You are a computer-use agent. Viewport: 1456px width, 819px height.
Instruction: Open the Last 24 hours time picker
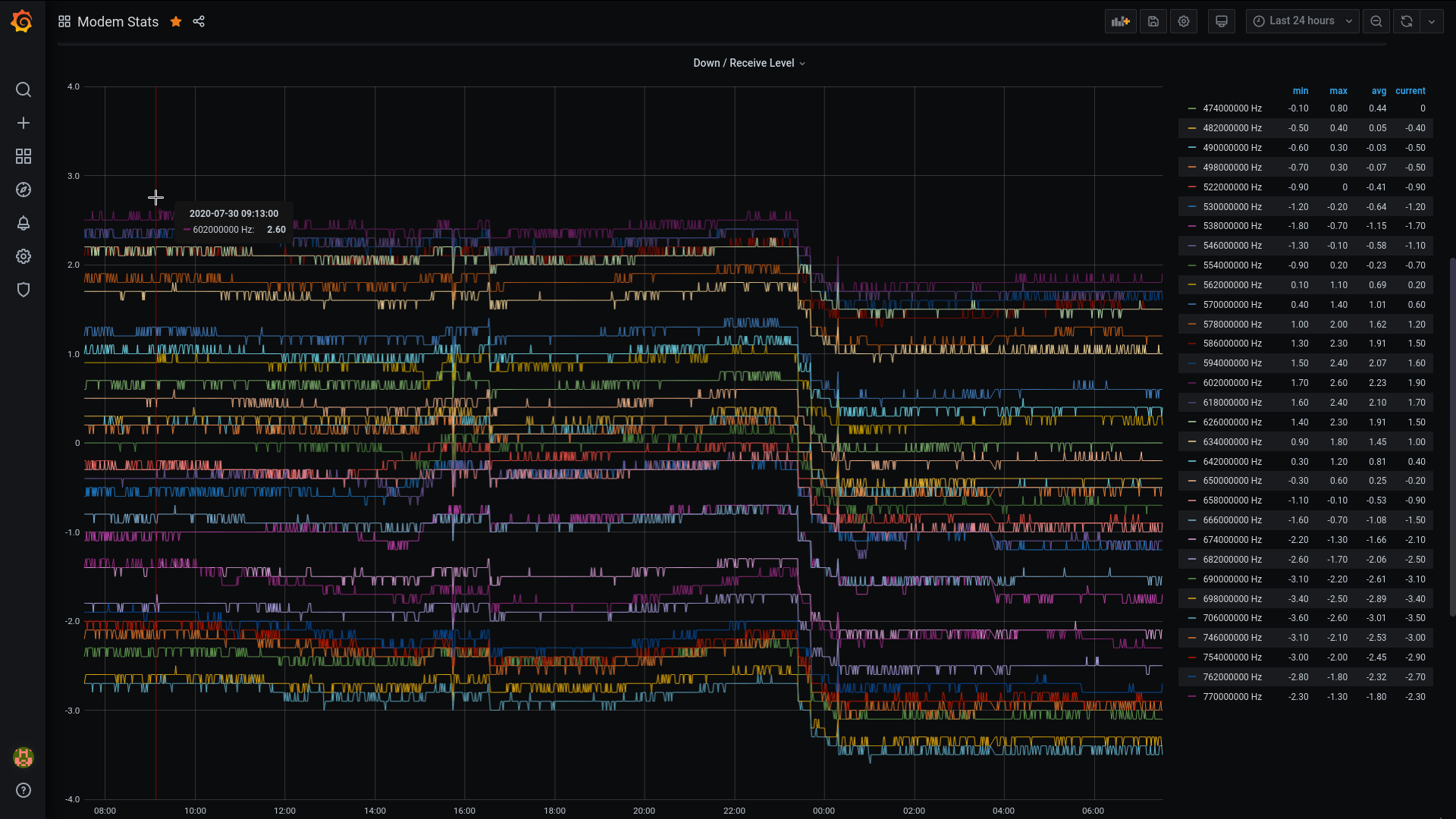(1301, 21)
